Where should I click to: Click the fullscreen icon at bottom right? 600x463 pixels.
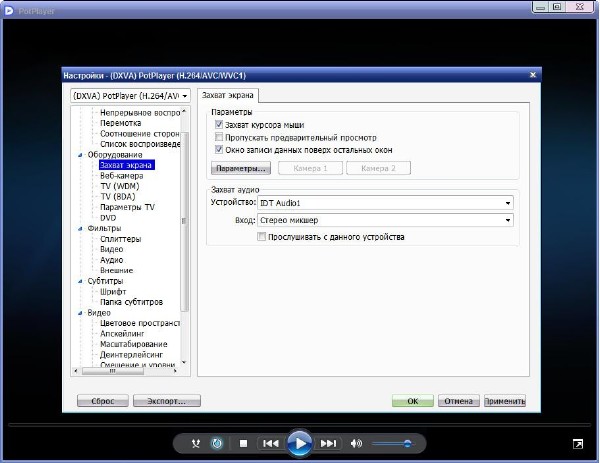point(578,443)
